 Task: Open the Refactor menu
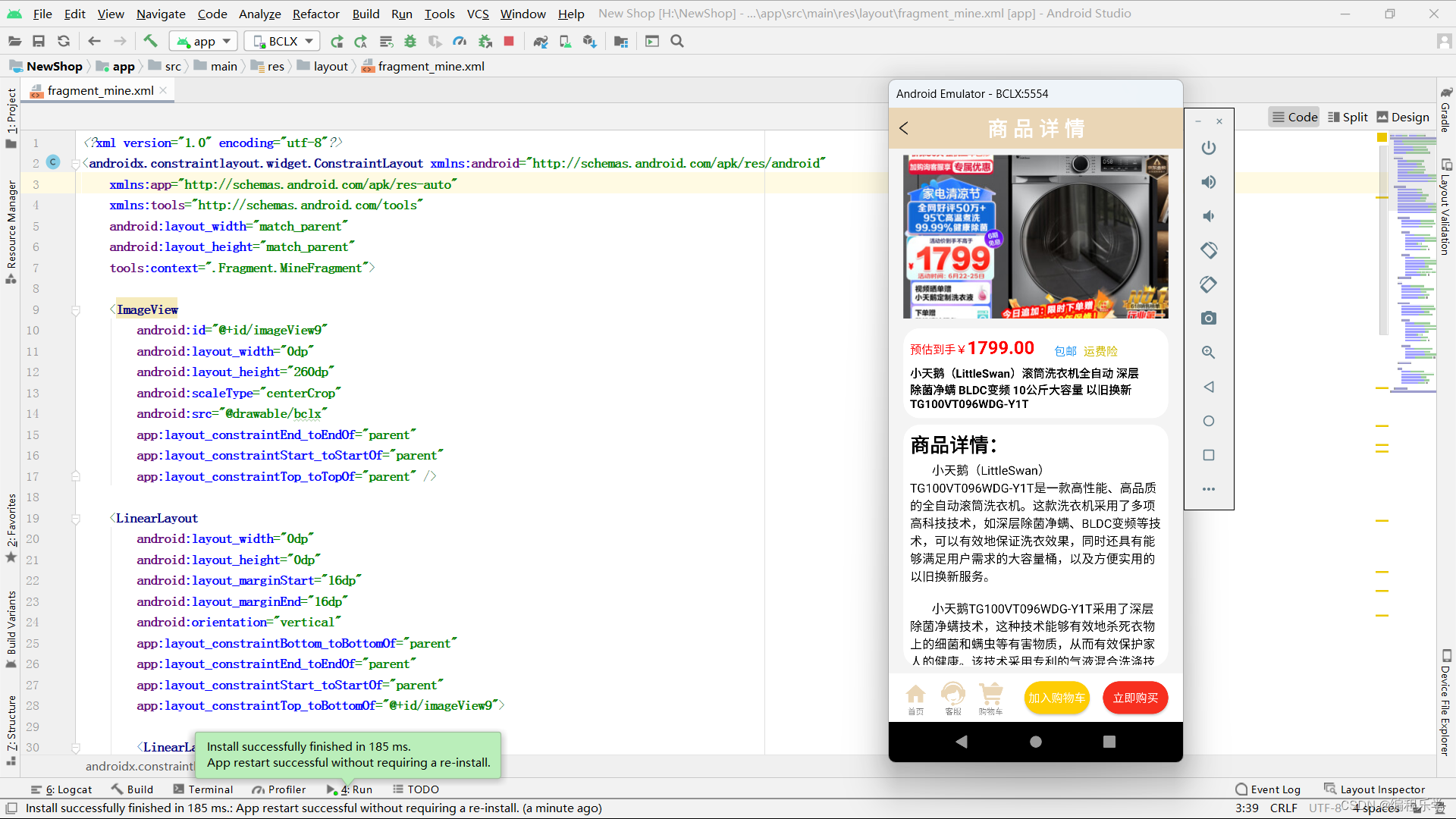[315, 14]
